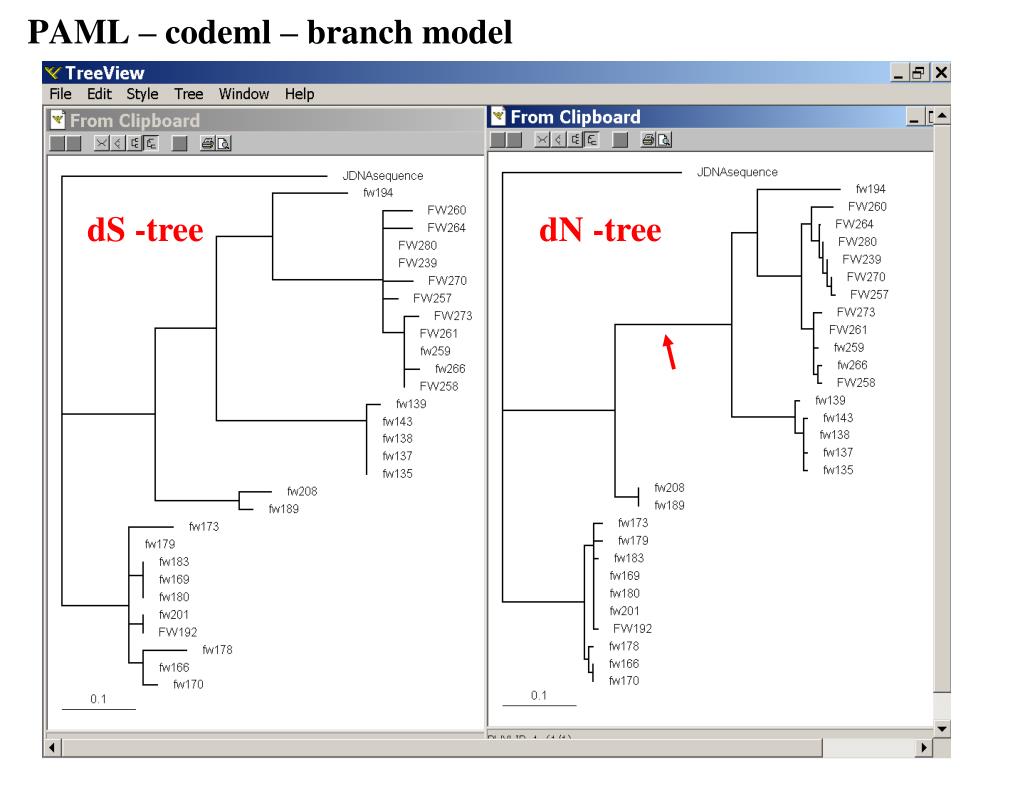Viewport: 1024px width, 791px height.
Task: Select fw166 leaf in dN-tree
Action: [624, 664]
